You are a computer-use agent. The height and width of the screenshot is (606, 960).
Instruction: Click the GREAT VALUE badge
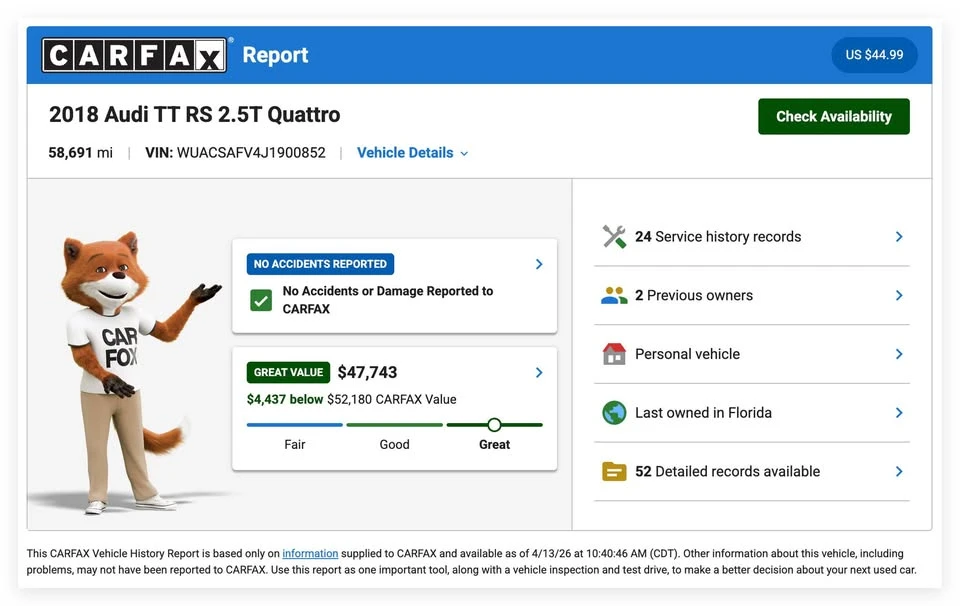point(288,373)
